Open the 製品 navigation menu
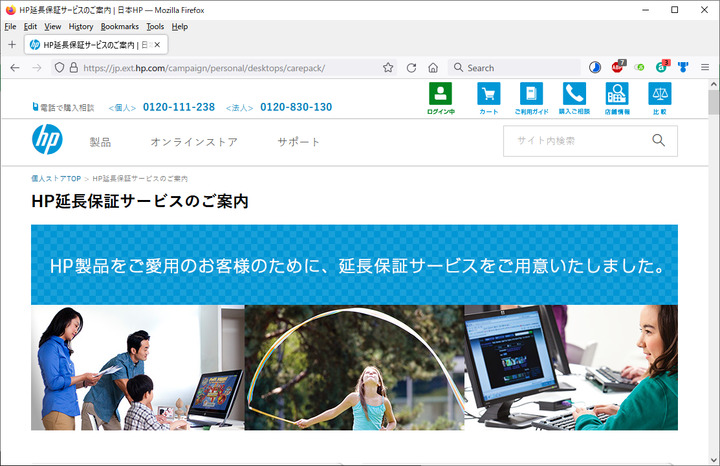Image resolution: width=720 pixels, height=466 pixels. [x=100, y=142]
